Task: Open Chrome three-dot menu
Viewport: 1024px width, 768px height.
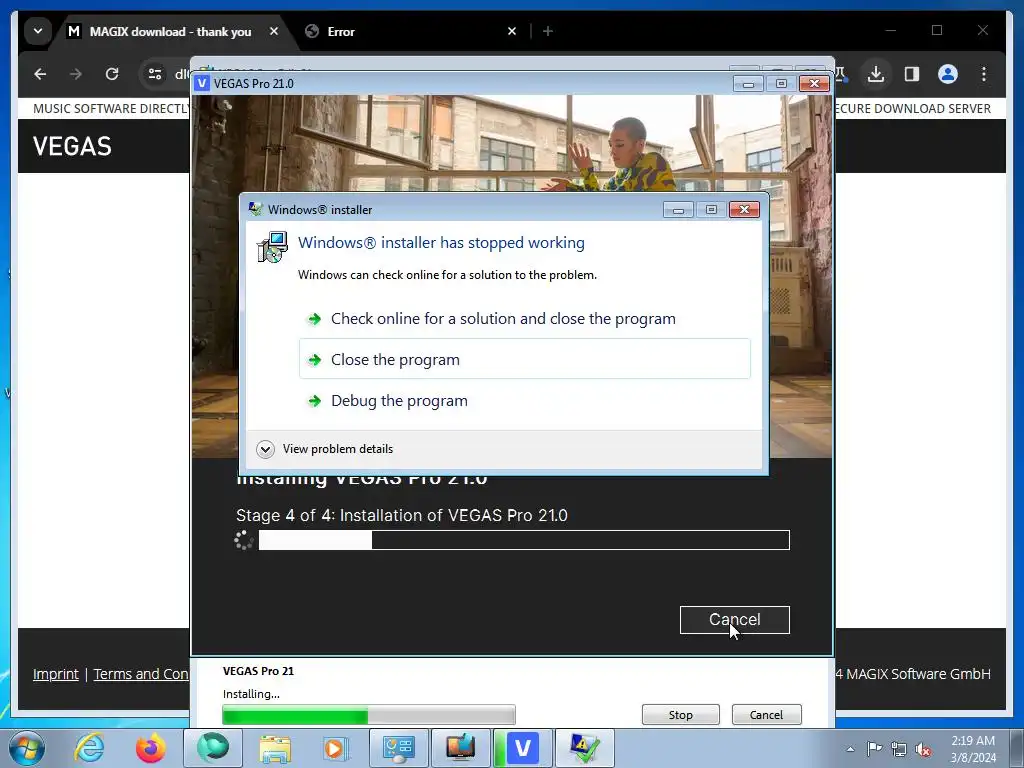Action: tap(984, 74)
